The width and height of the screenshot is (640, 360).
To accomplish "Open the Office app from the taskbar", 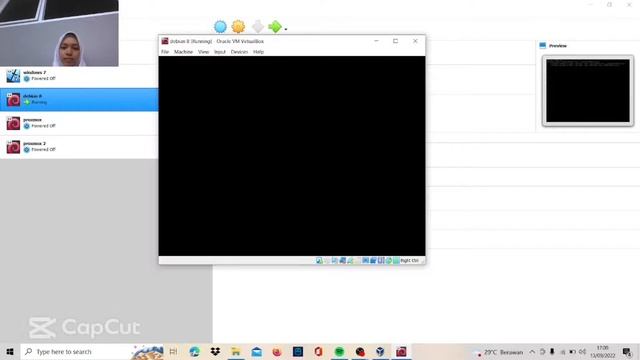I will pyautogui.click(x=318, y=351).
